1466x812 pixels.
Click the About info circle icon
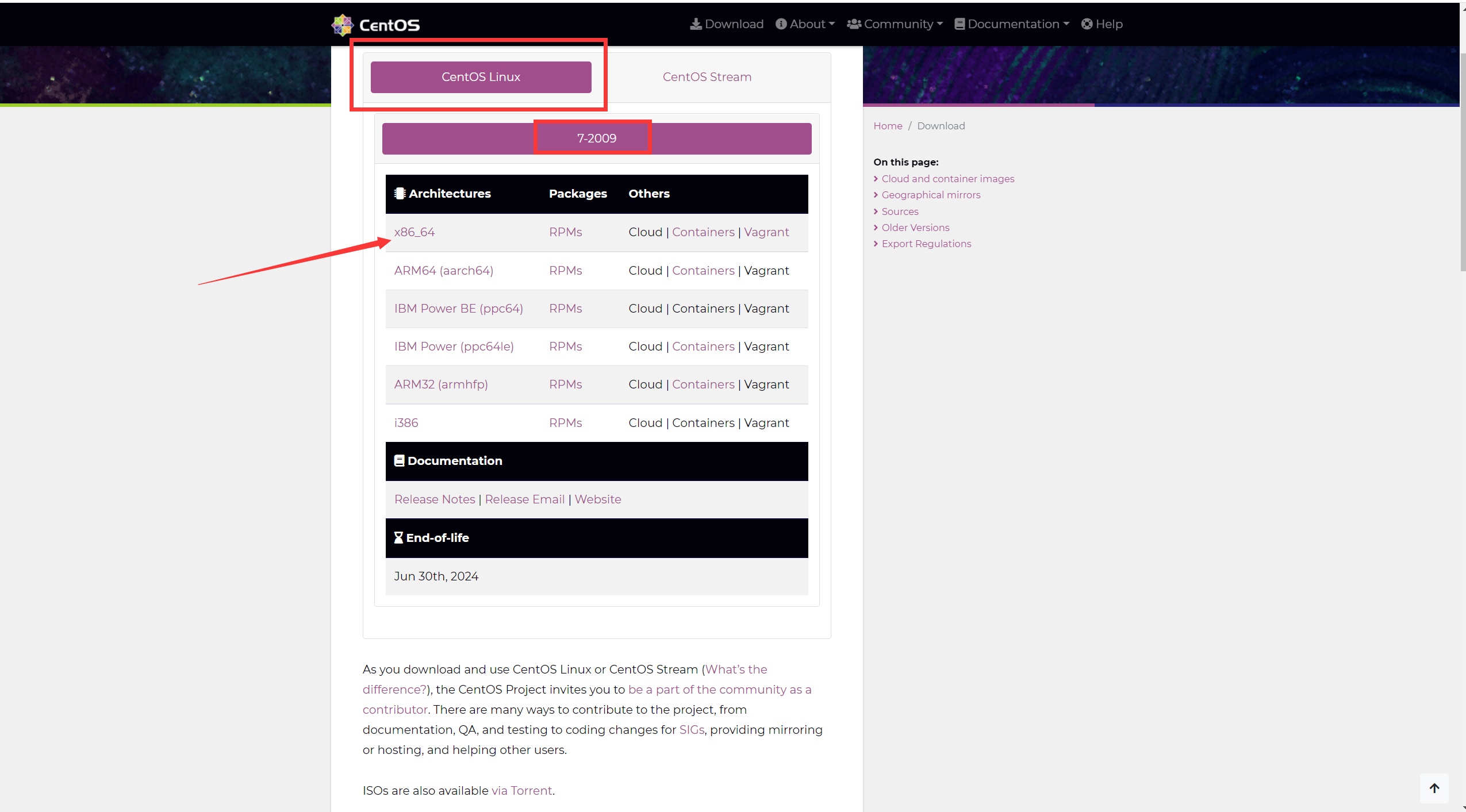pyautogui.click(x=781, y=24)
